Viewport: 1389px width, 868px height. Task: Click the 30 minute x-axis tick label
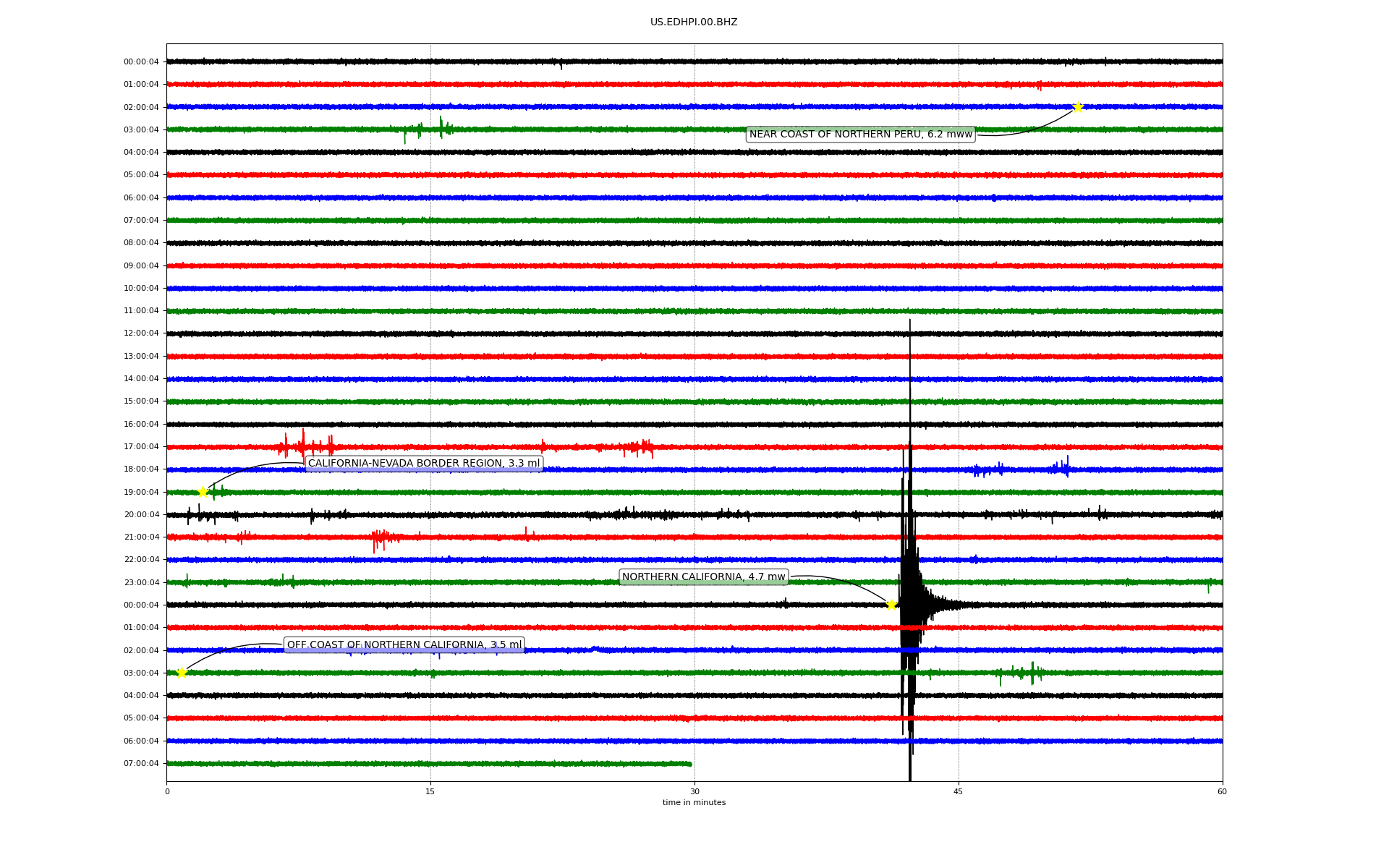point(694,791)
